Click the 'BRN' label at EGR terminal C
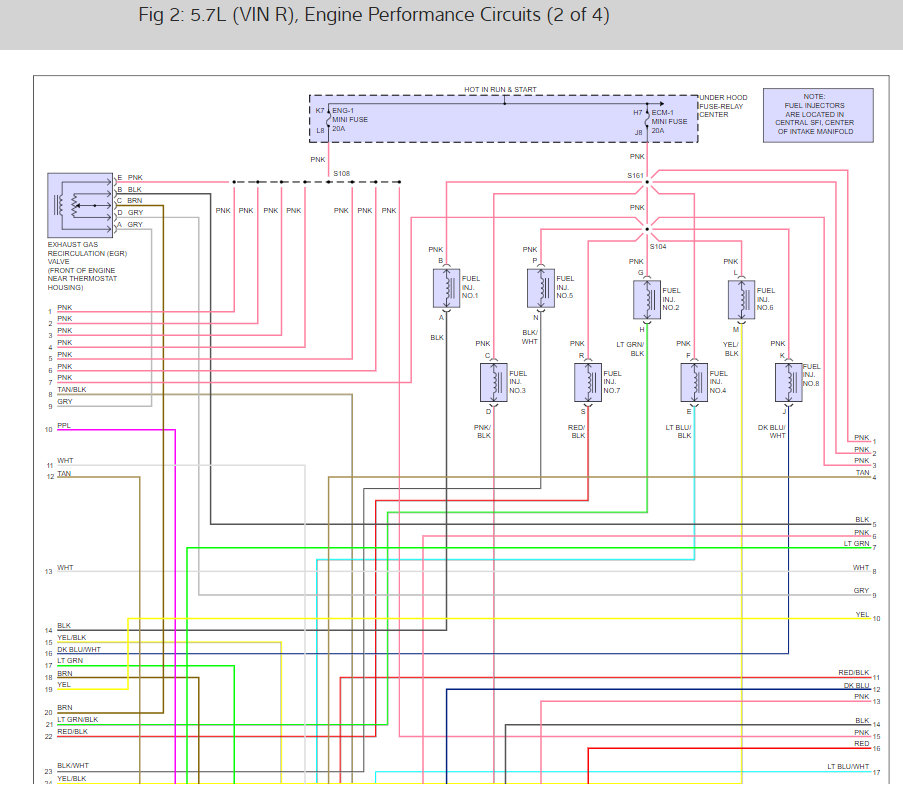 coord(135,200)
